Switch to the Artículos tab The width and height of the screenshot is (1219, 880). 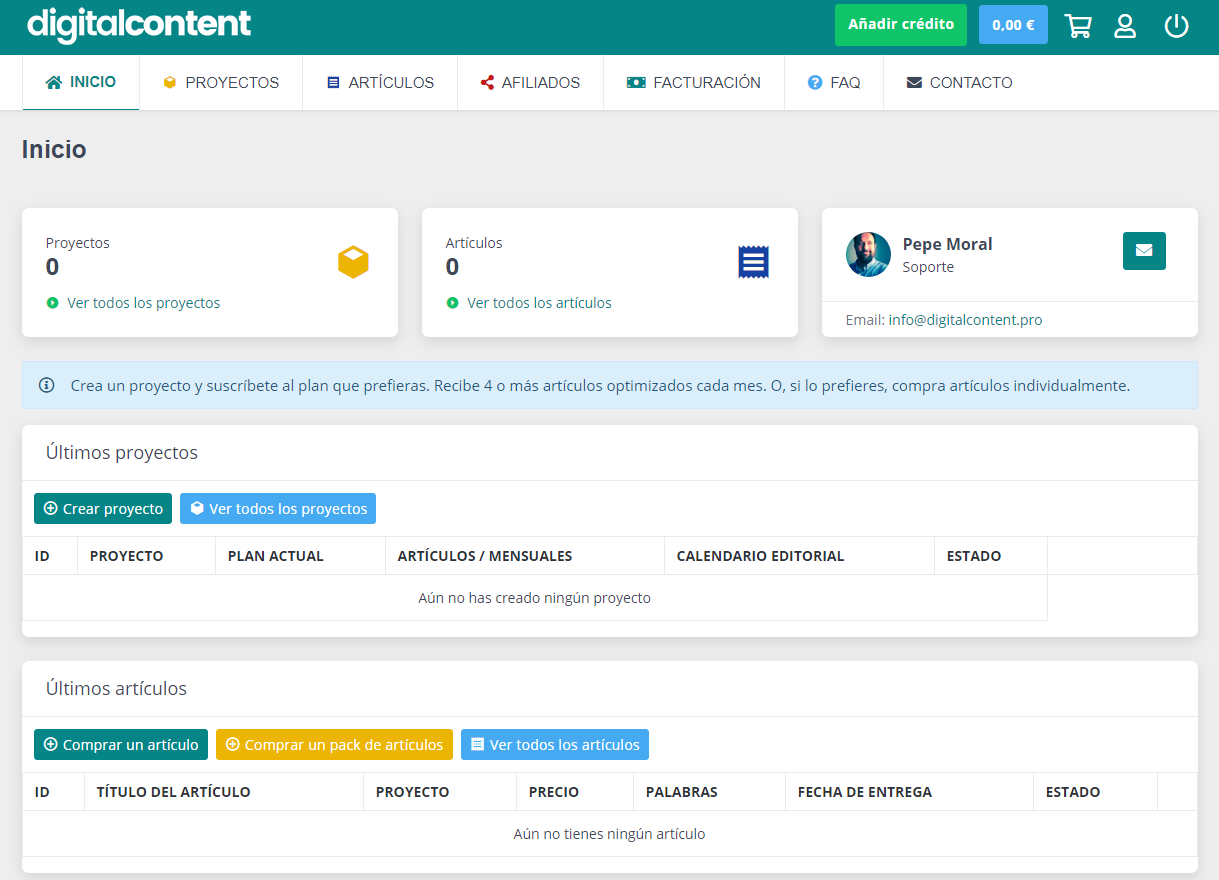coord(380,83)
